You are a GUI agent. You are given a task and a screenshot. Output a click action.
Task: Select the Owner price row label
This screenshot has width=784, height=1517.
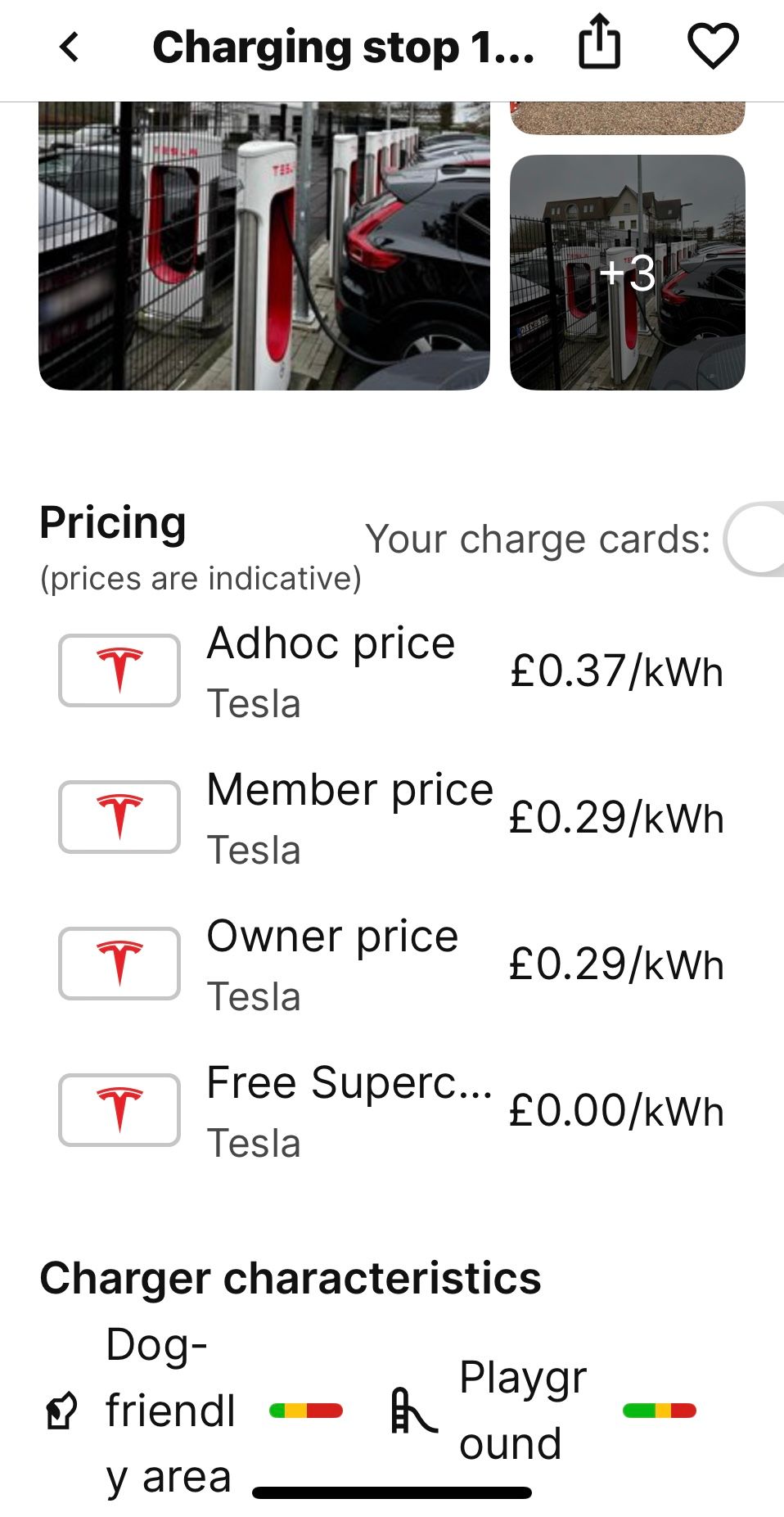coord(332,937)
